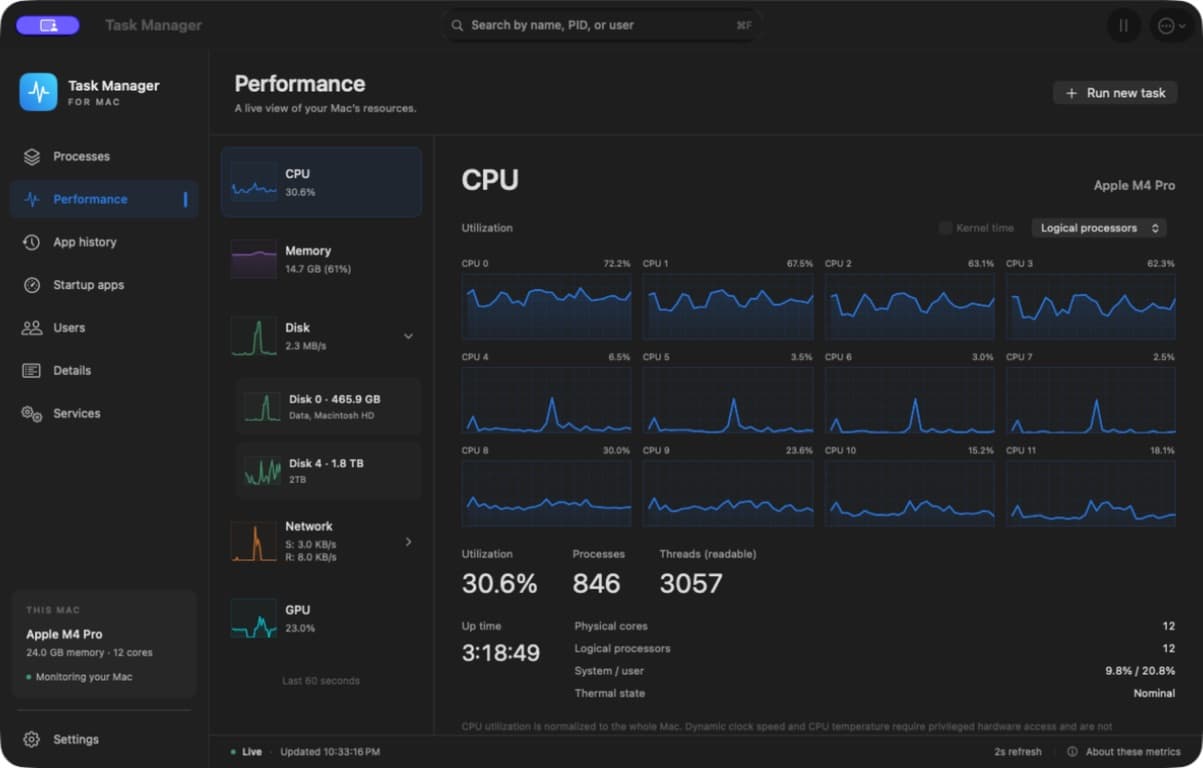Click the Apple M4 Pro label in CPU header
This screenshot has height=768, width=1203.
pyautogui.click(x=1134, y=186)
